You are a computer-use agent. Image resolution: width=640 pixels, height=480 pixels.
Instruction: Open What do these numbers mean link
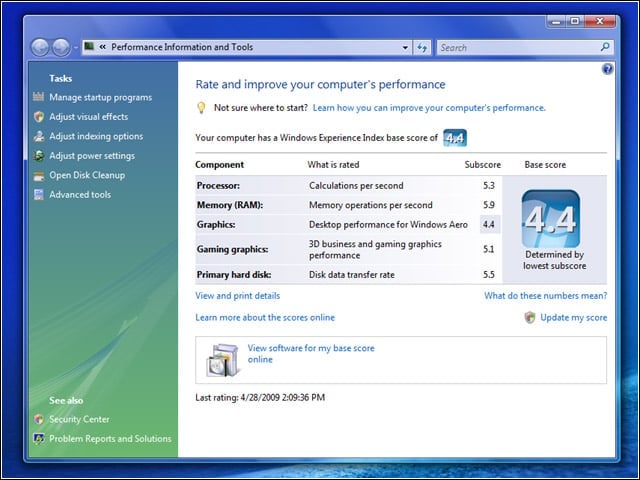pos(545,296)
